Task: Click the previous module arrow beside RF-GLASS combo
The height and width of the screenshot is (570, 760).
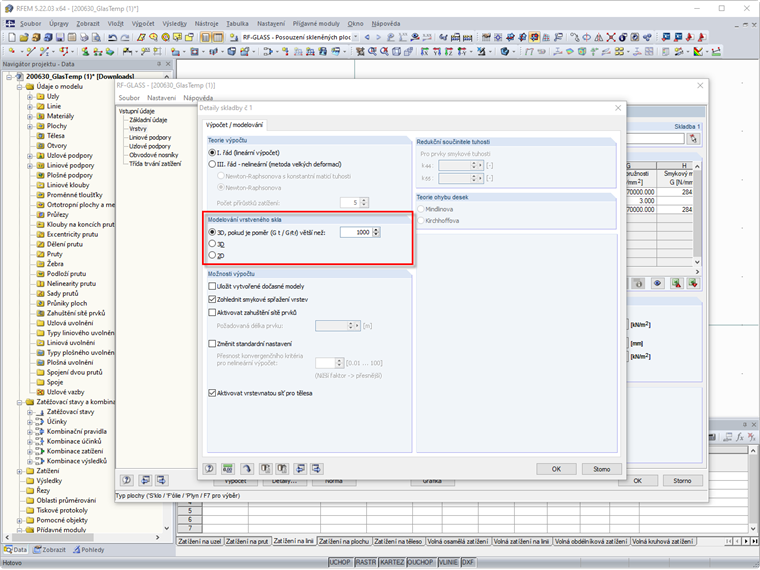Action: point(367,37)
